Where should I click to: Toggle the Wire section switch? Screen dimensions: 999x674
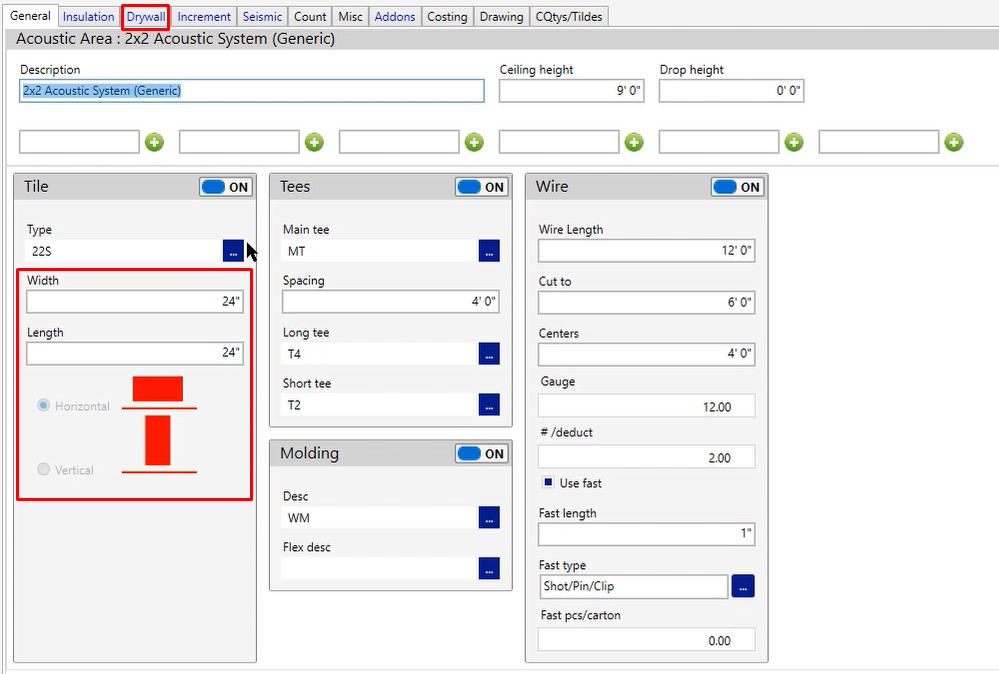[738, 187]
